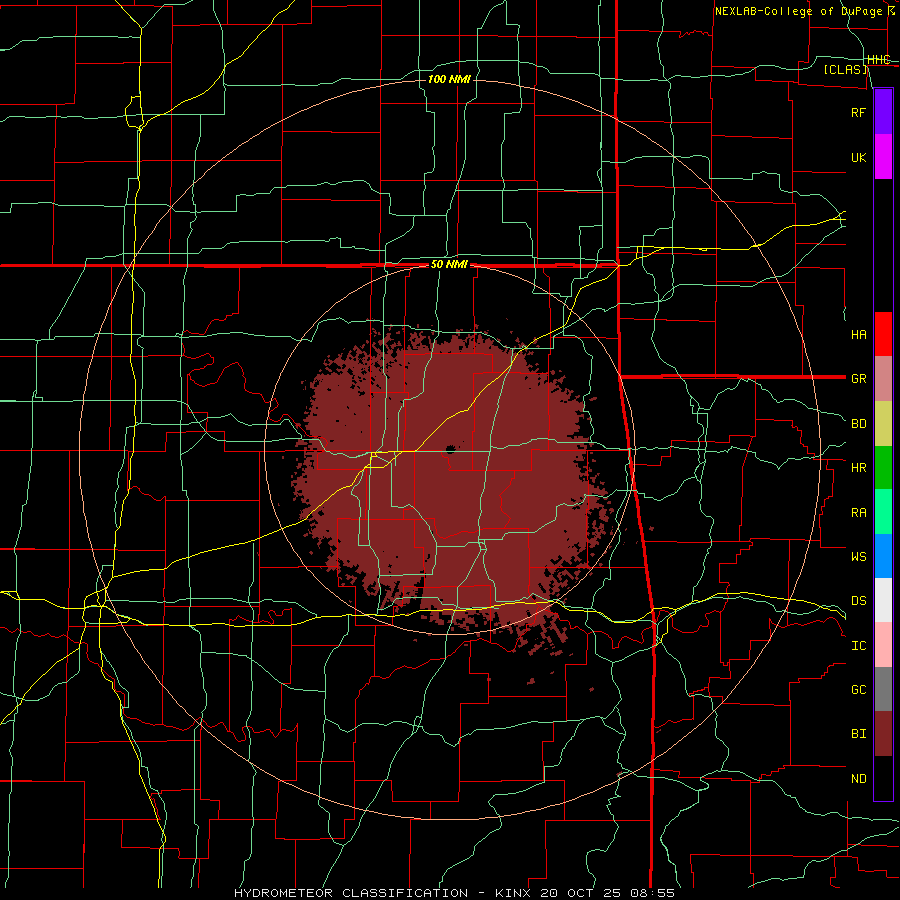
Task: Click the [CLAS] legend heading
Action: [845, 70]
